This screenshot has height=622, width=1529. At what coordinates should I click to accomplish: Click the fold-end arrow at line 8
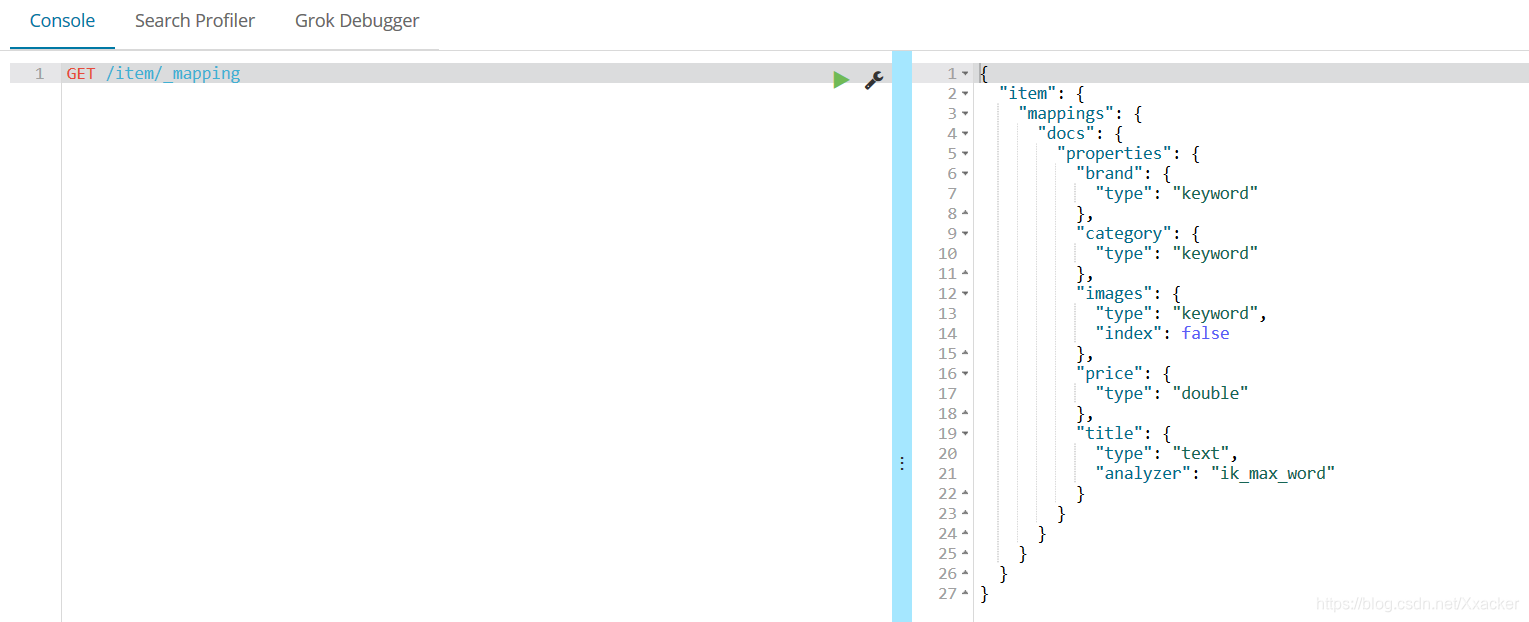tap(965, 214)
